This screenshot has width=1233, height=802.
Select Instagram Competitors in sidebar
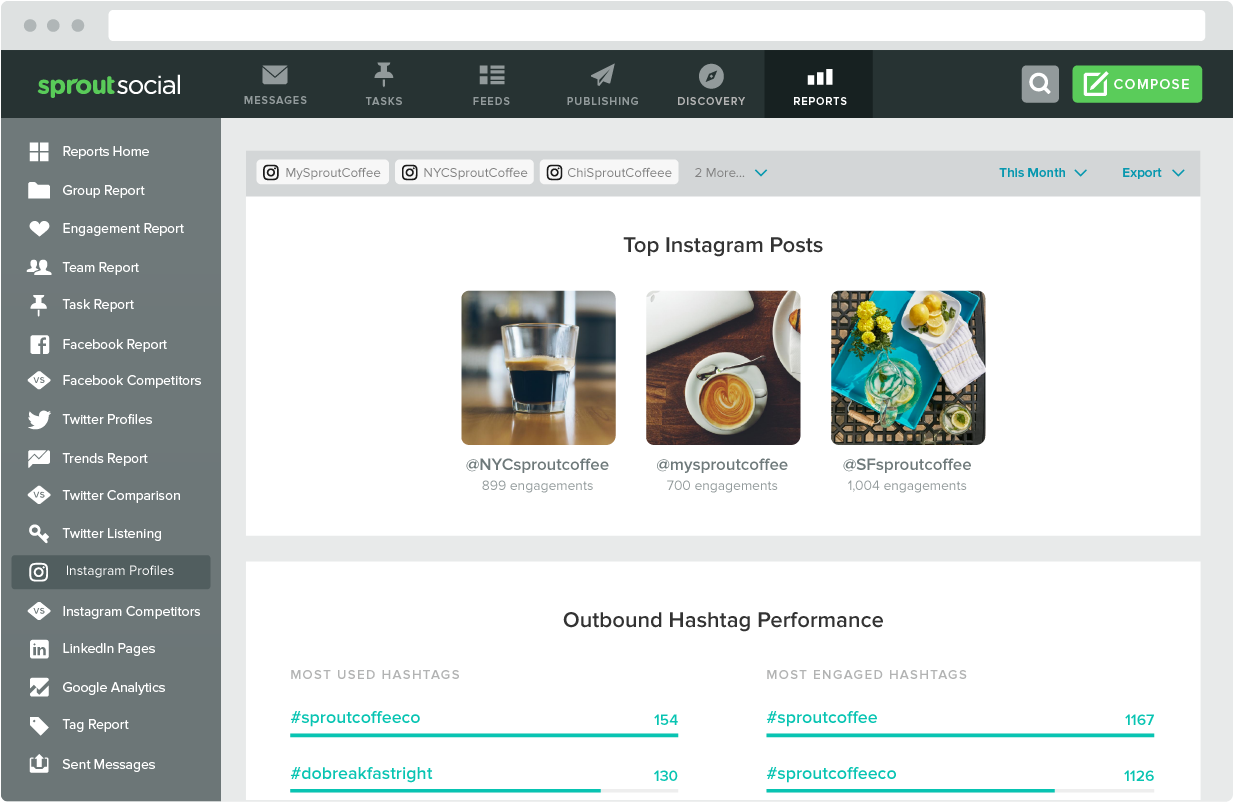coord(130,611)
